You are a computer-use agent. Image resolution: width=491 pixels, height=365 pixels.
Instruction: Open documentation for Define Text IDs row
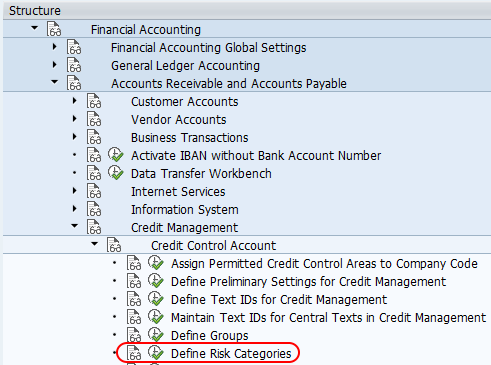point(134,299)
